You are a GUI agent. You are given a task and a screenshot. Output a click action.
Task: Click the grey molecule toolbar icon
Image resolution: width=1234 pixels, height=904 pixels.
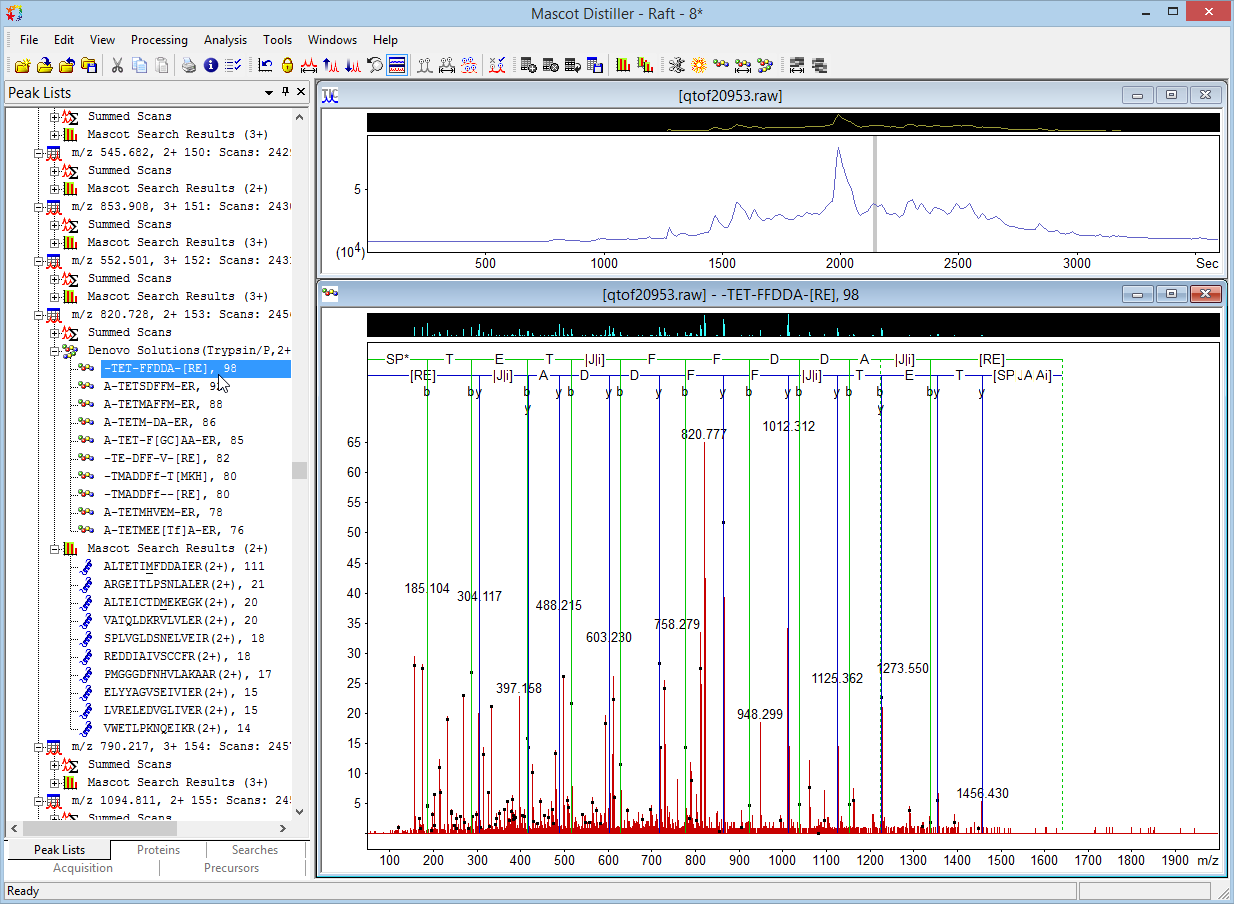coord(677,66)
